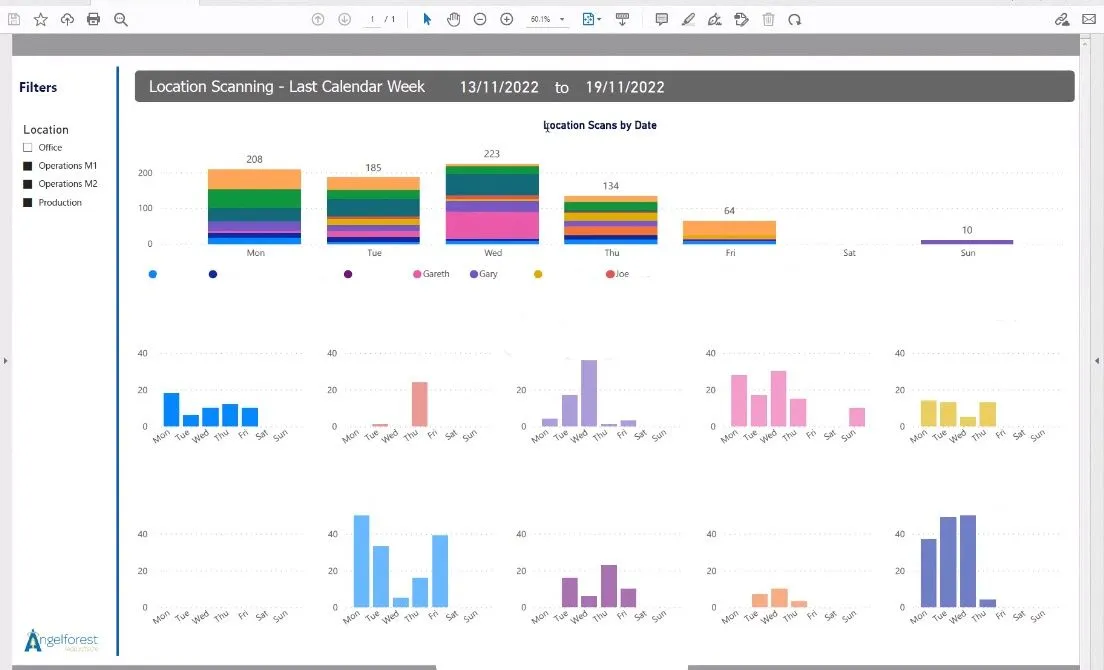Select the pencil annotation tool
Image resolution: width=1104 pixels, height=670 pixels.
click(688, 18)
